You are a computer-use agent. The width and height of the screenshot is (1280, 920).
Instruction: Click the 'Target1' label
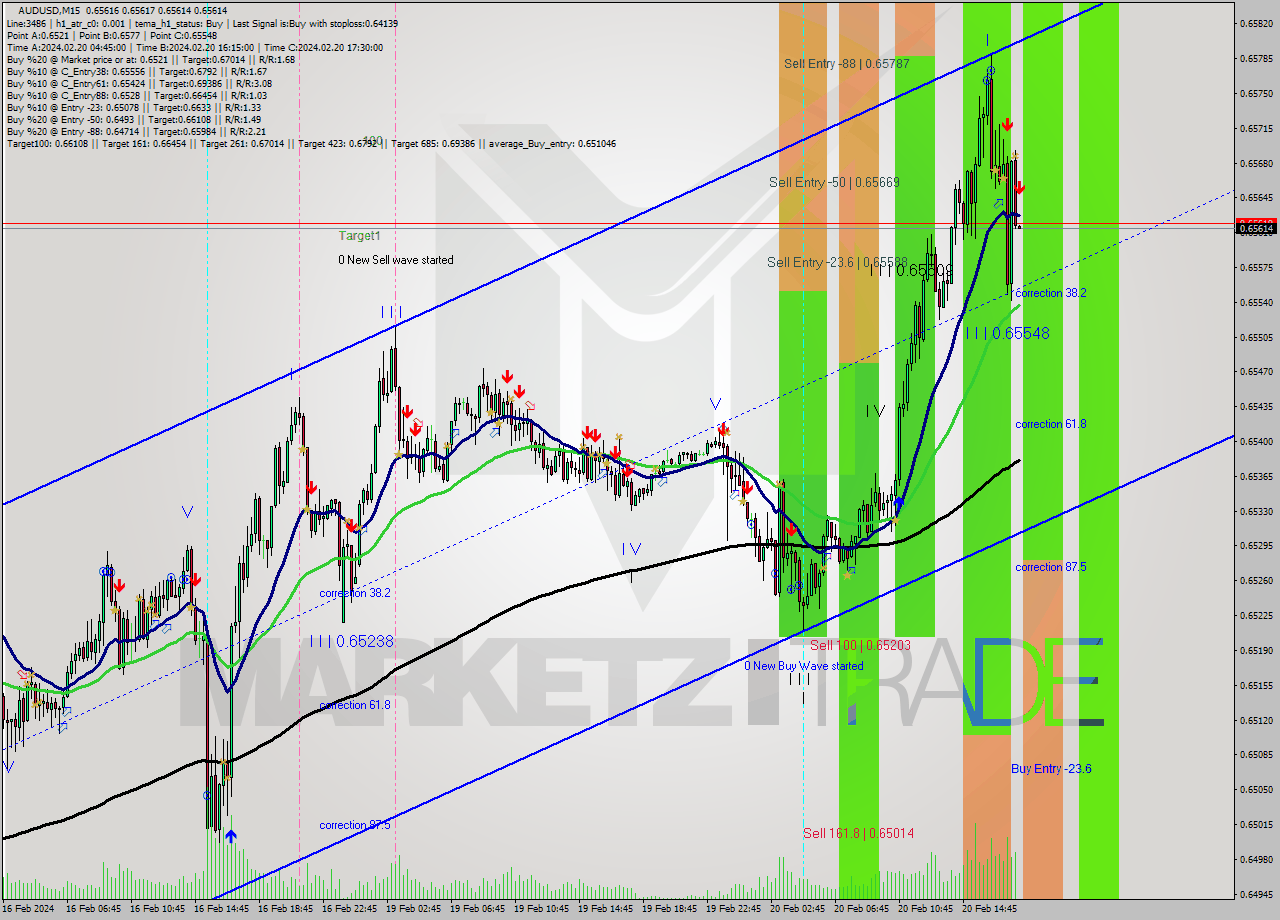(359, 236)
